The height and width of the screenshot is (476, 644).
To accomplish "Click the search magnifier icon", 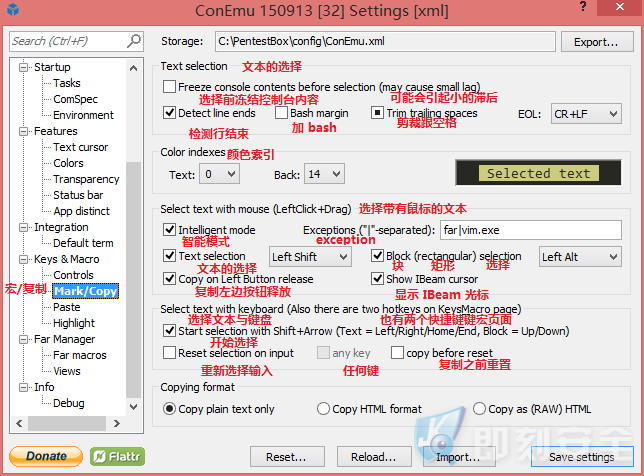I will click(134, 41).
